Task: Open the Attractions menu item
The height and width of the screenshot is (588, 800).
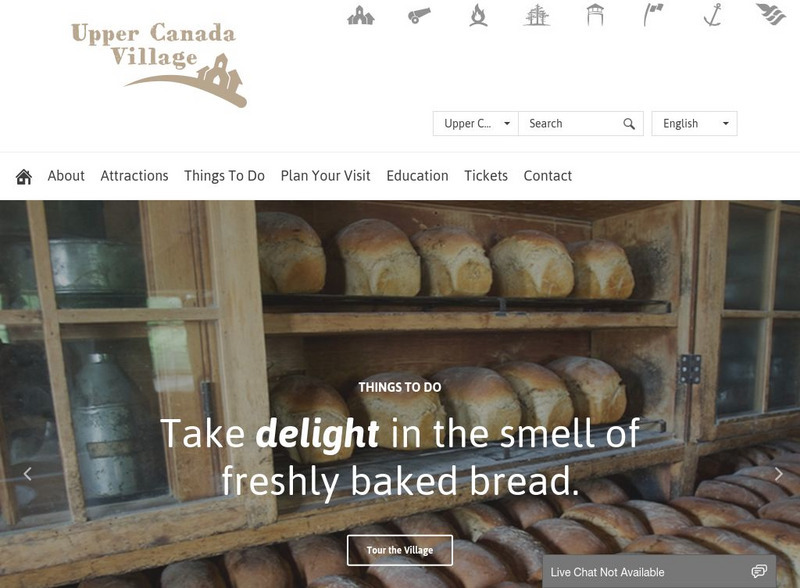Action: (134, 176)
